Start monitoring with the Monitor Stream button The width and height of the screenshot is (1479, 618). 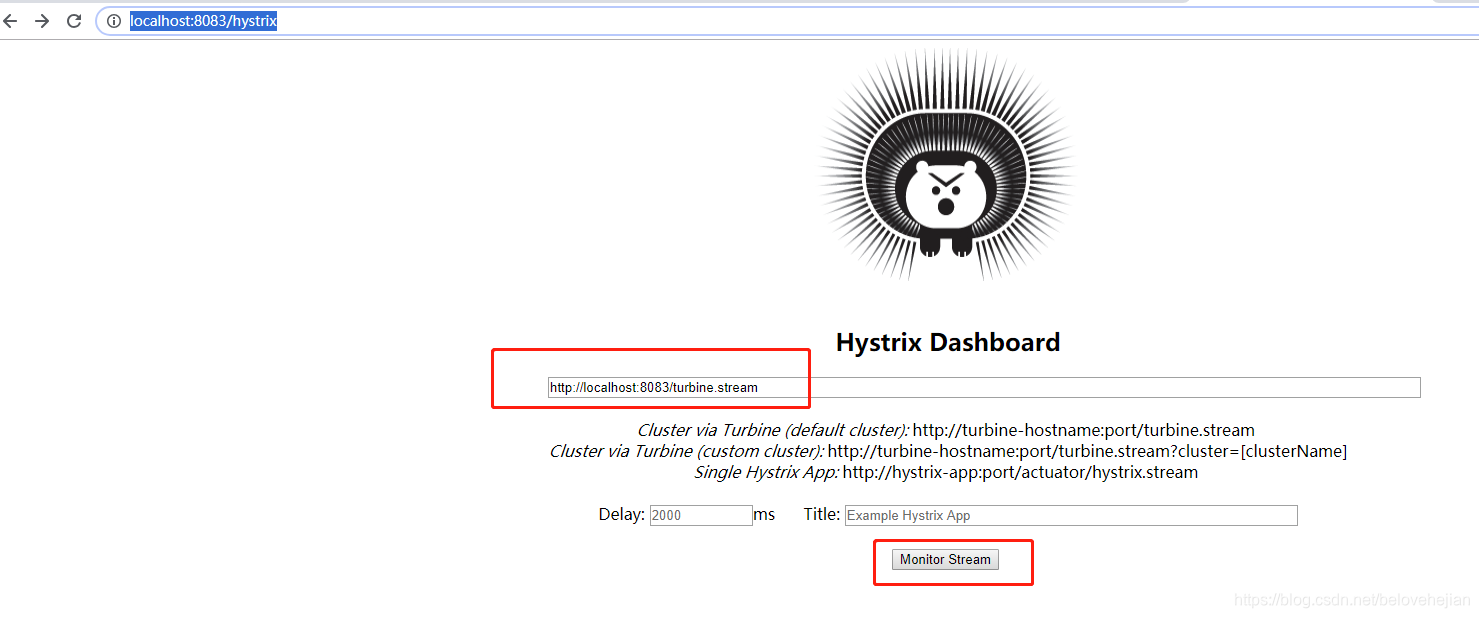point(945,560)
